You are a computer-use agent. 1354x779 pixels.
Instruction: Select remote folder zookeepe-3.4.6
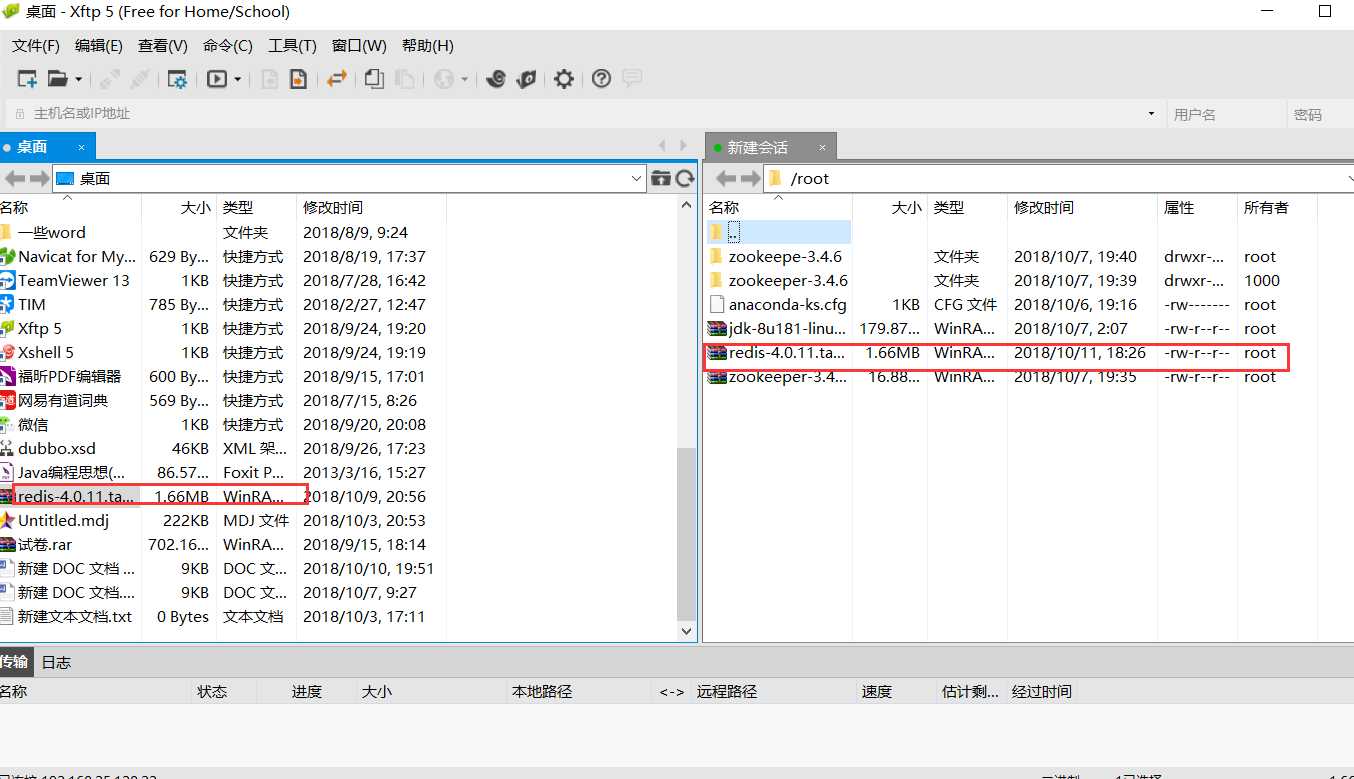click(x=785, y=256)
